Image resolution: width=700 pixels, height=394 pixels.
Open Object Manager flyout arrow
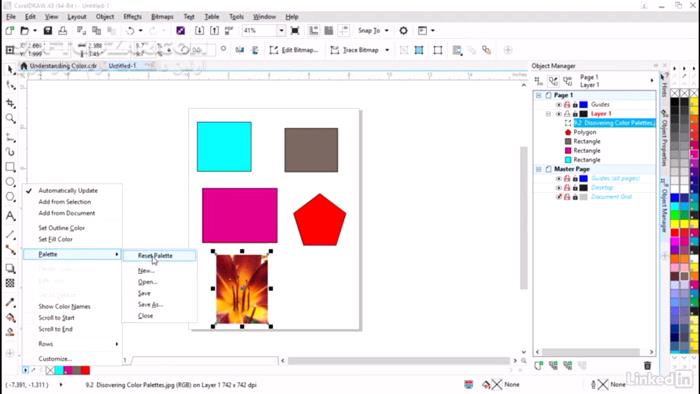(x=652, y=81)
